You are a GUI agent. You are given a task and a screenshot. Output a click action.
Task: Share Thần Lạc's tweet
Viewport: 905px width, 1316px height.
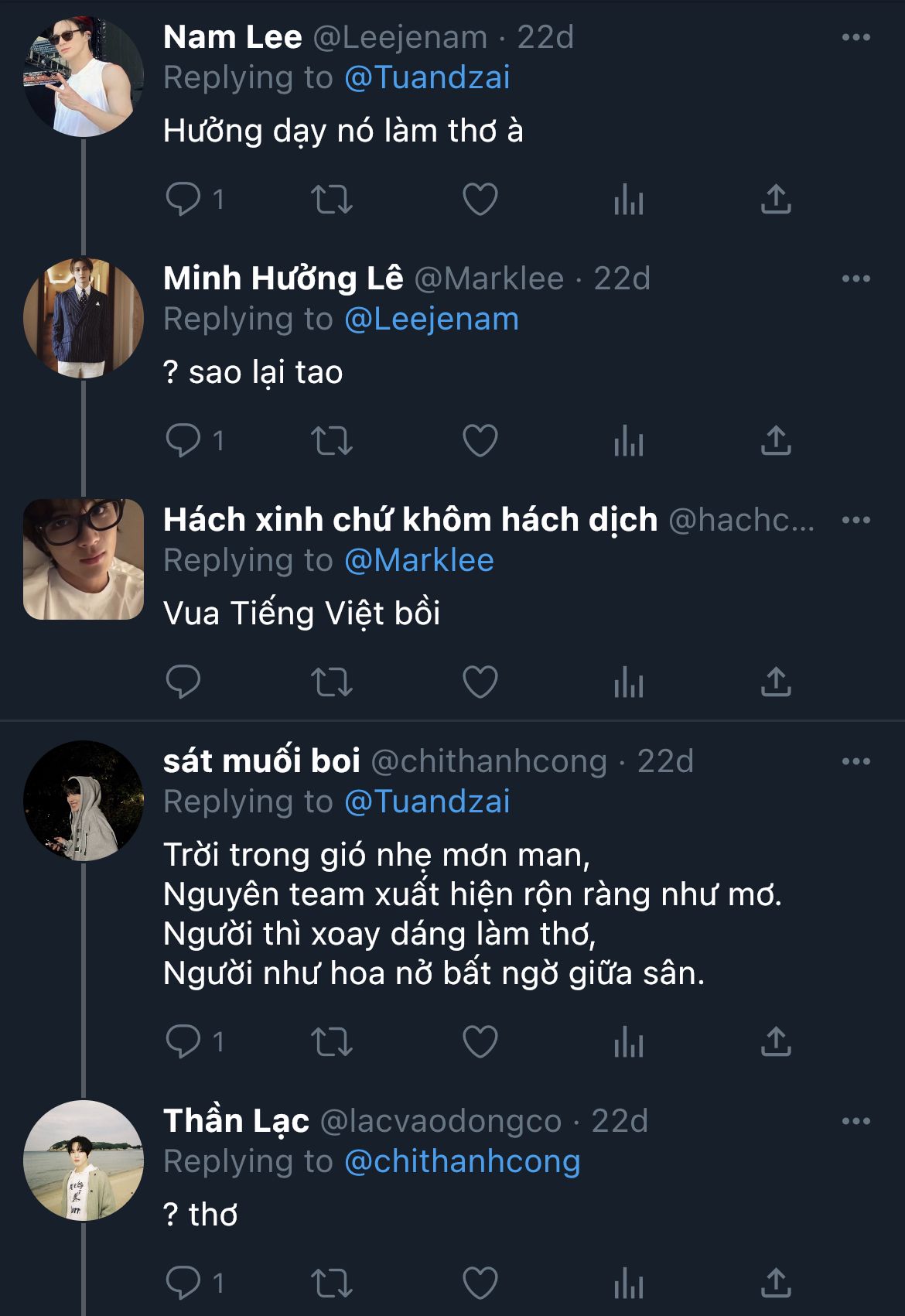[x=776, y=1283]
